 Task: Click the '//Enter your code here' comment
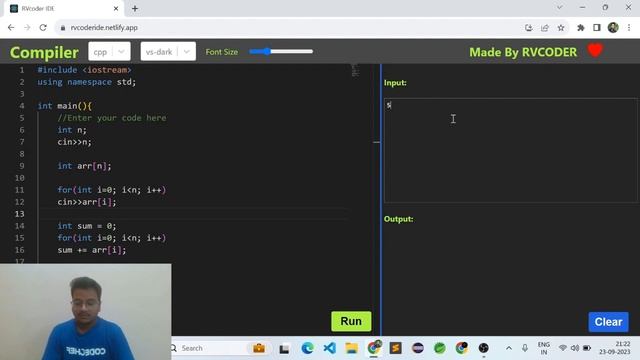point(112,118)
